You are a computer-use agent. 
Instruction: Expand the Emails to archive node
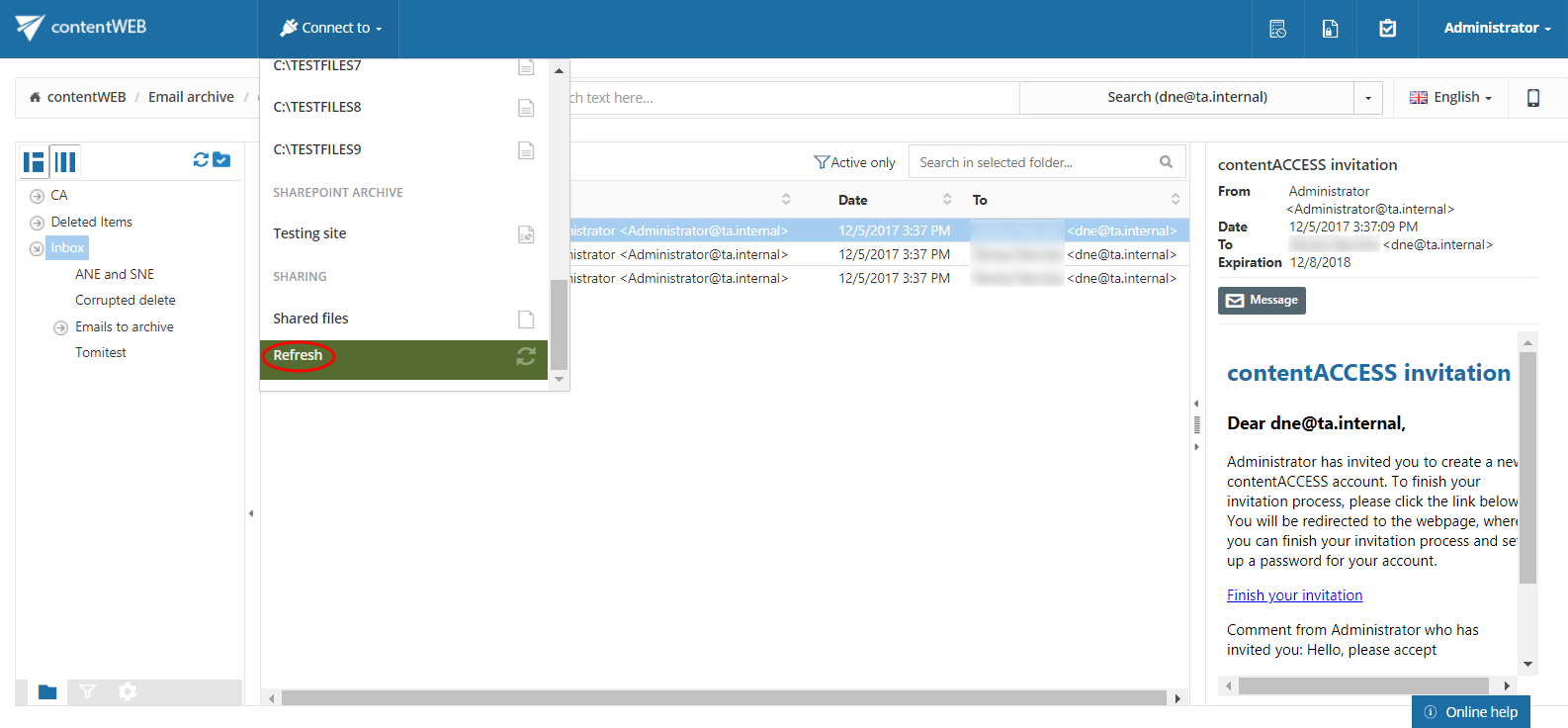pyautogui.click(x=60, y=327)
